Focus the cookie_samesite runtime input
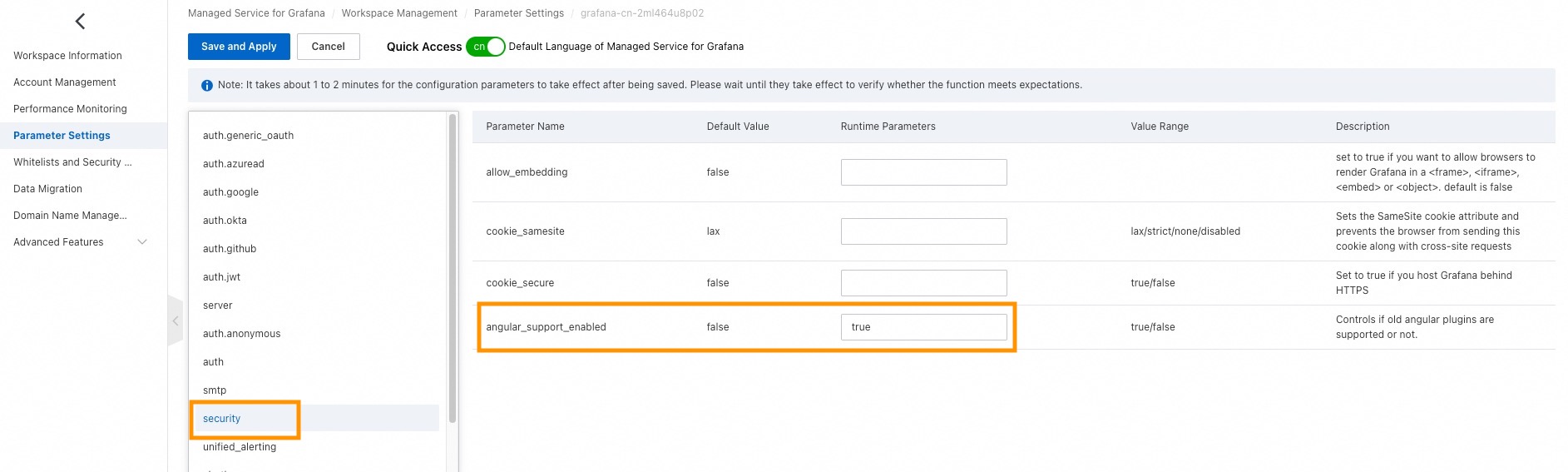Image resolution: width=1568 pixels, height=472 pixels. pos(923,231)
